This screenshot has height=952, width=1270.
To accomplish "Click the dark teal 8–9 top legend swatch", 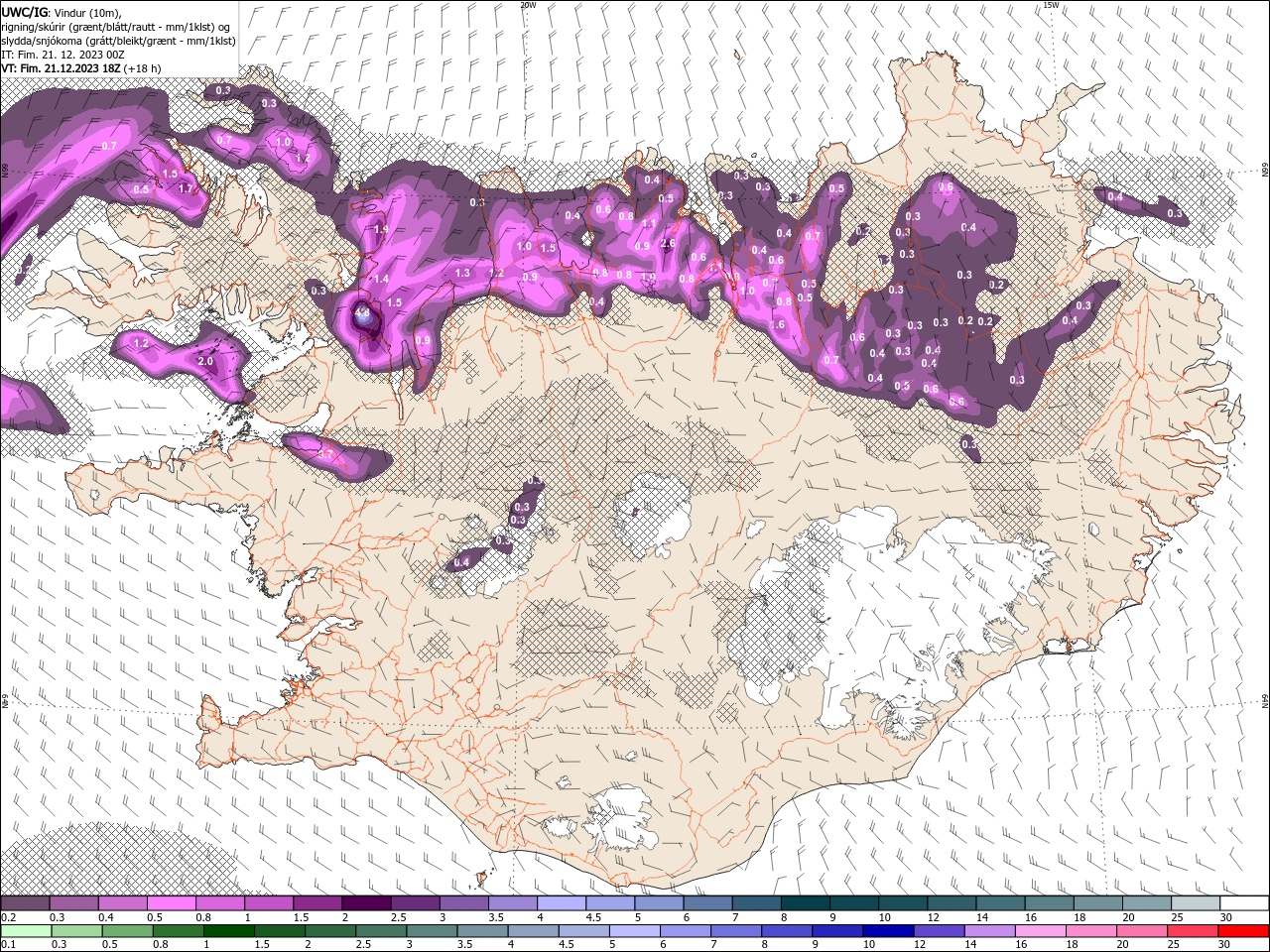I will coord(804,903).
